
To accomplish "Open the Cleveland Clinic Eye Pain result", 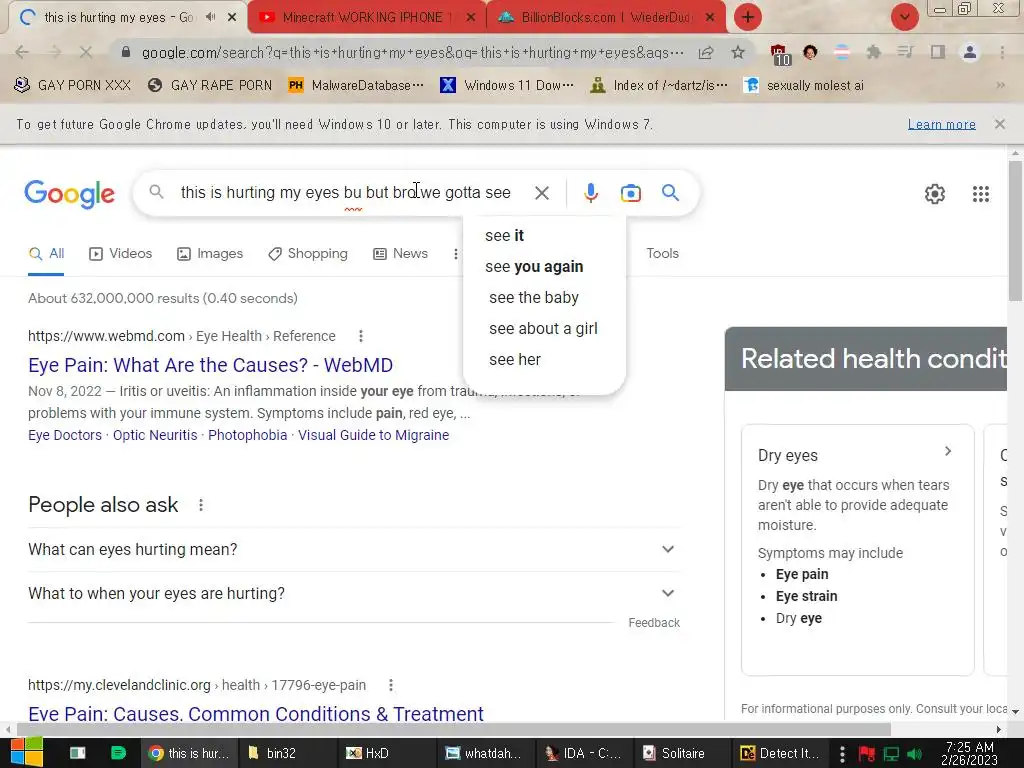I will click(256, 714).
